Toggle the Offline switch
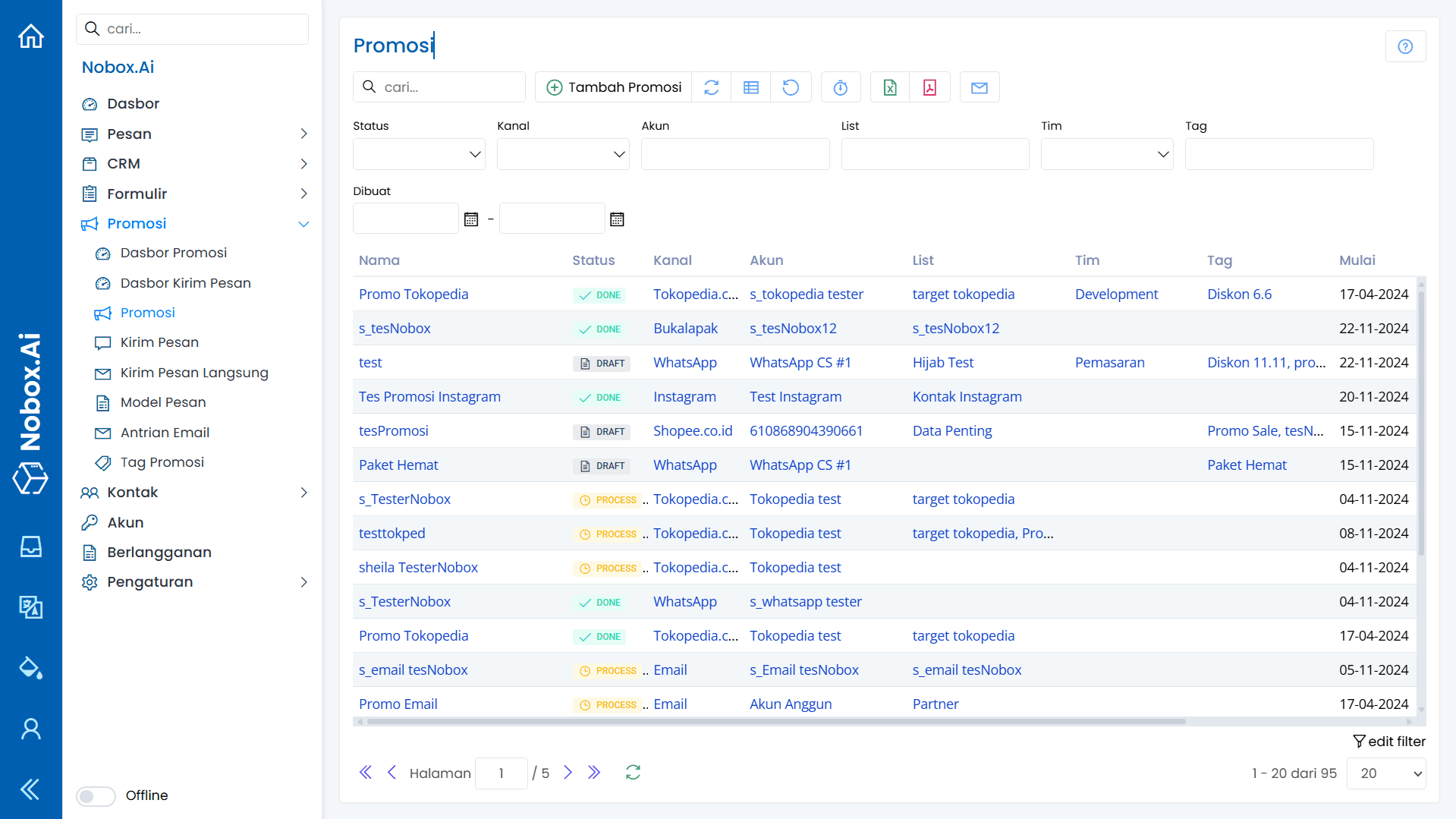 click(x=96, y=795)
